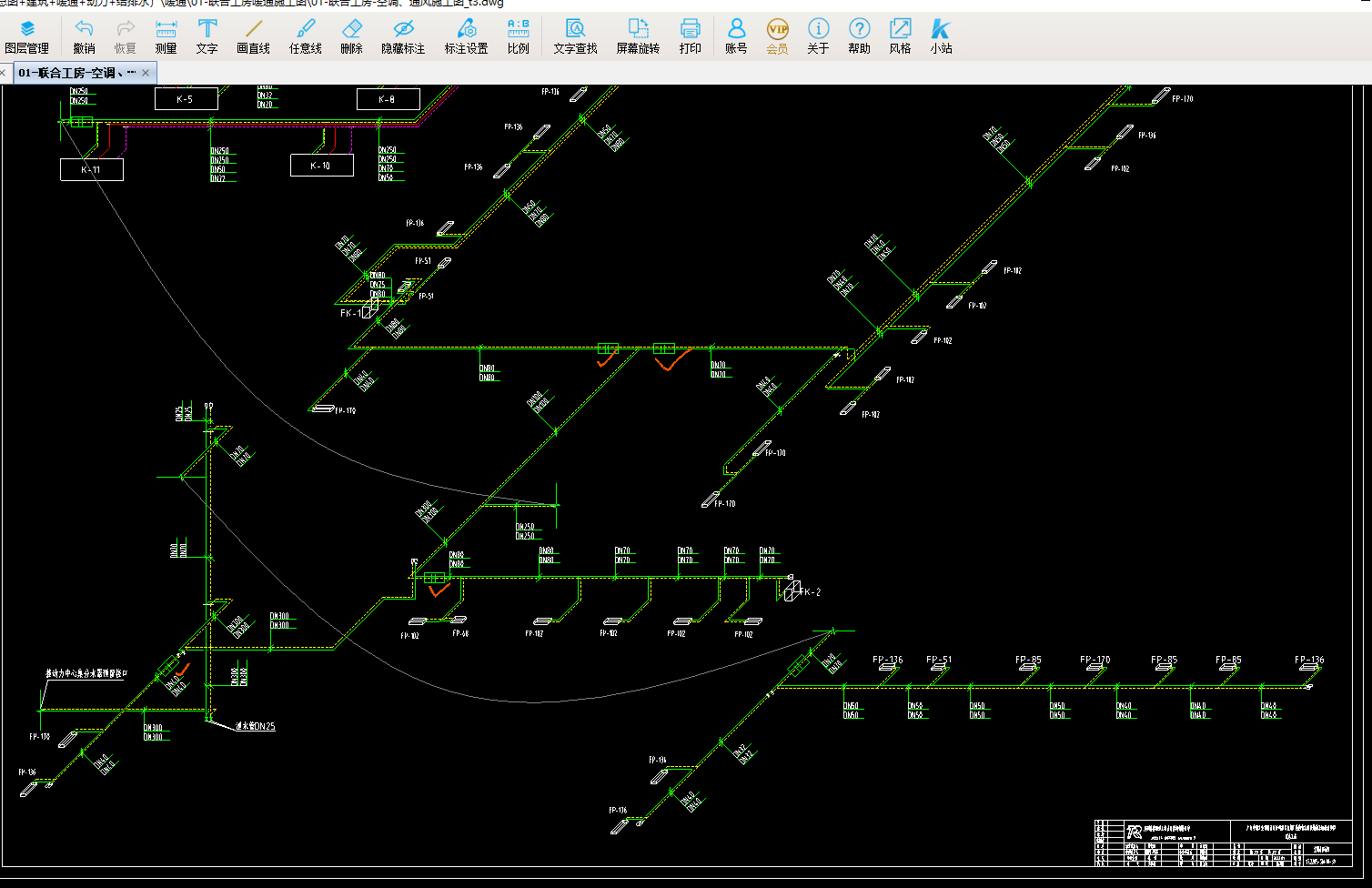Viewport: 1372px width, 888px height.
Task: Open the 账号 account panel
Action: click(x=736, y=36)
